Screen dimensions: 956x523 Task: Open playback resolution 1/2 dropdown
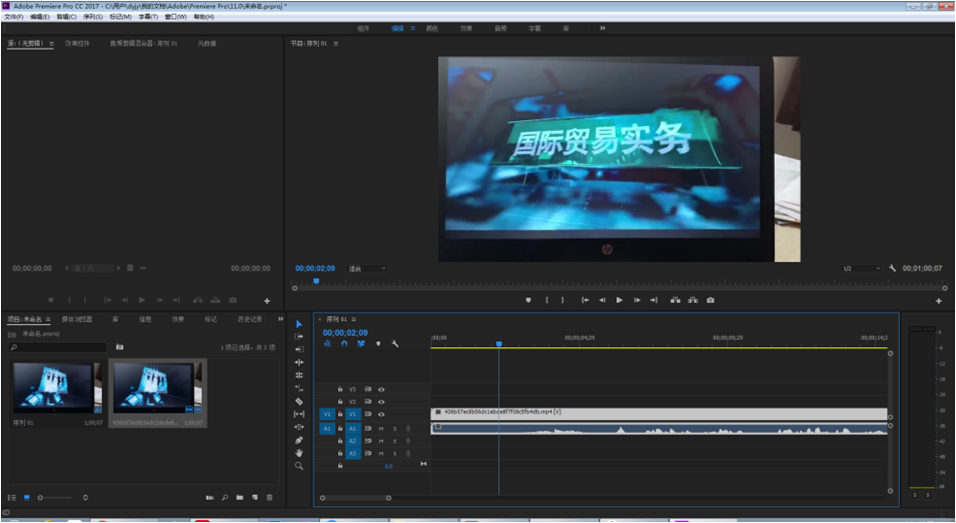coord(861,268)
